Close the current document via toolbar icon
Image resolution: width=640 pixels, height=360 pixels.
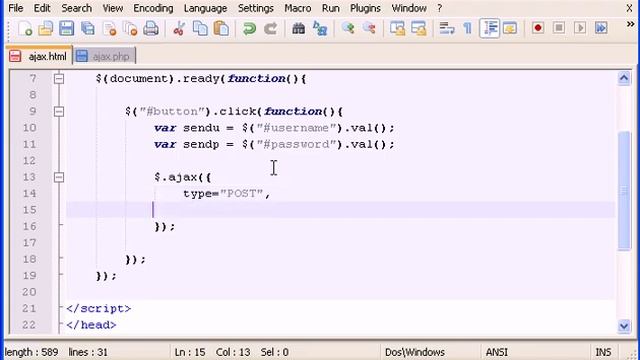coord(109,29)
